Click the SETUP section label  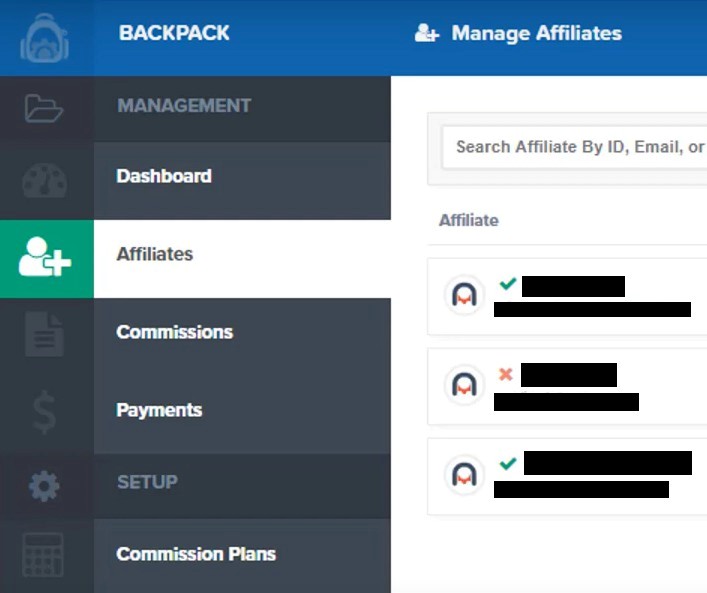(147, 482)
